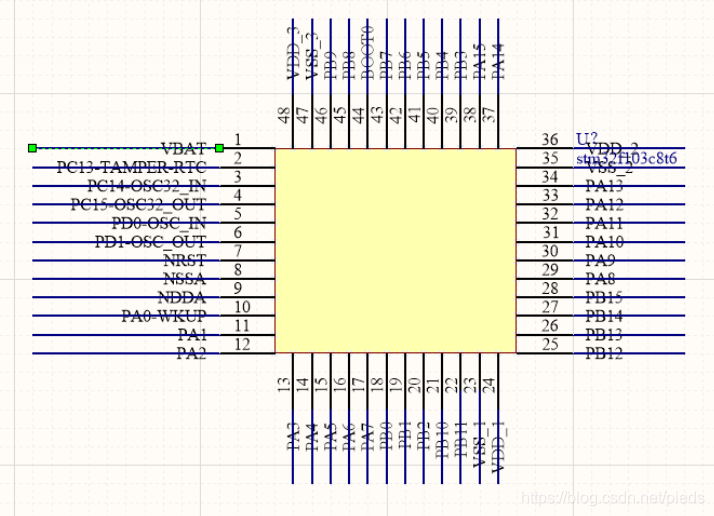Select the U? designator text
The width and height of the screenshot is (714, 516).
pos(587,138)
